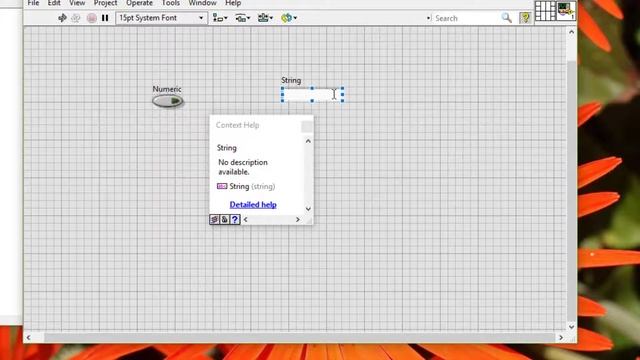
Task: Open the Tools menu
Action: (171, 3)
